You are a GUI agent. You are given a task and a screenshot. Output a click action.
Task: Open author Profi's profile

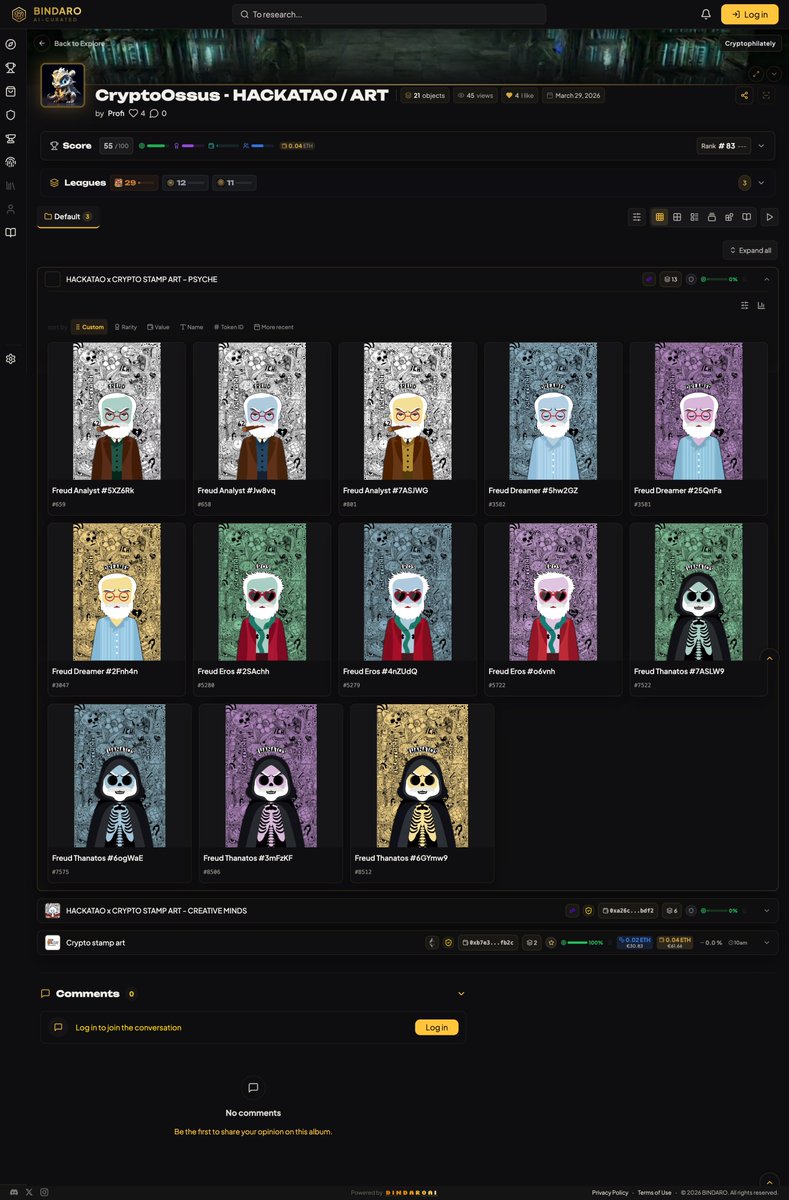pyautogui.click(x=116, y=113)
